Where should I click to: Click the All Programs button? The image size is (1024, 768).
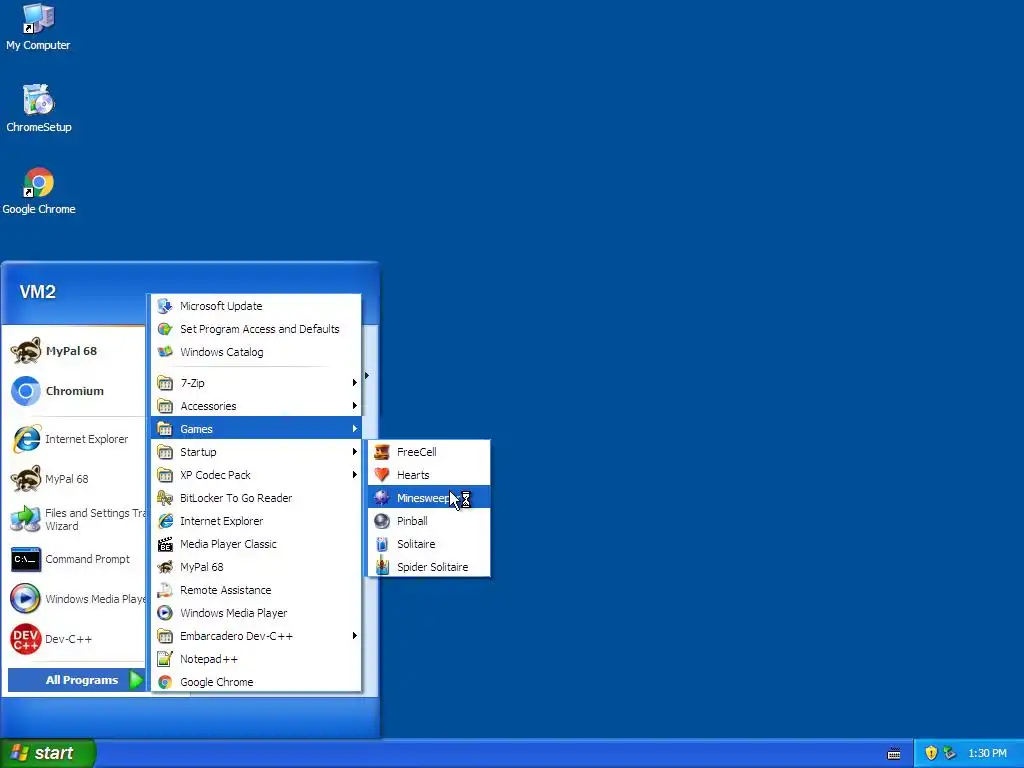click(x=76, y=680)
